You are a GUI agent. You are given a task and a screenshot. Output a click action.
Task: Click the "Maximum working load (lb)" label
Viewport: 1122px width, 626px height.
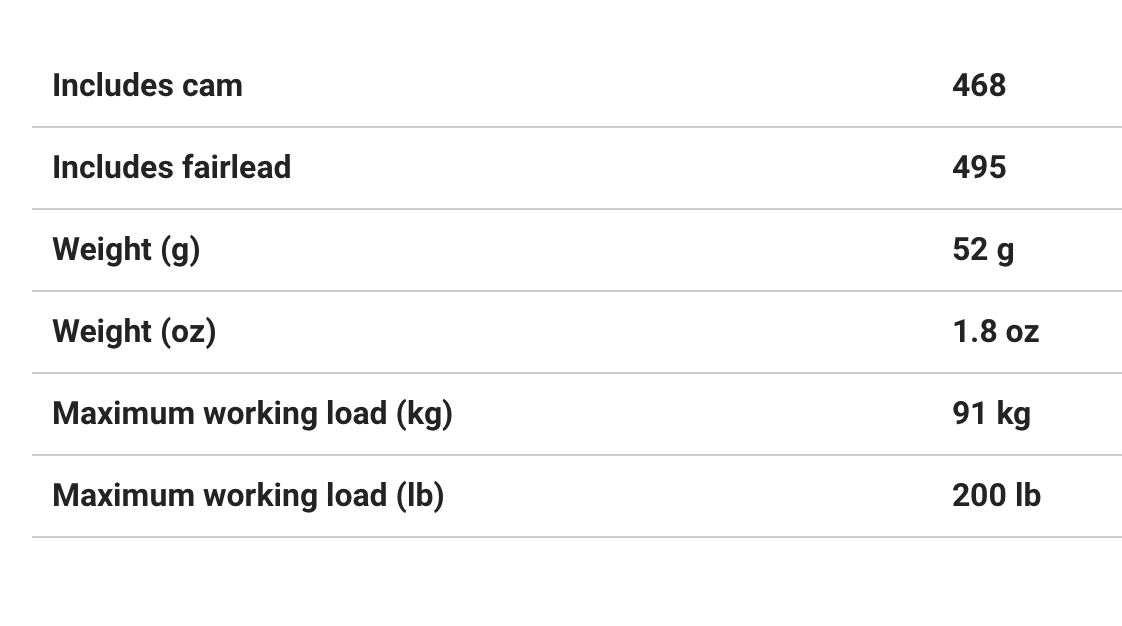[x=248, y=496]
